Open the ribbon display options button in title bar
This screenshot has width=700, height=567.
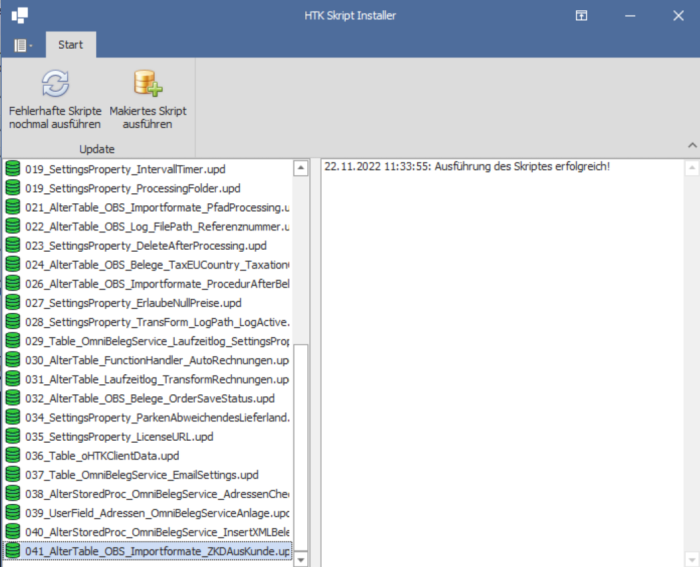(x=582, y=16)
